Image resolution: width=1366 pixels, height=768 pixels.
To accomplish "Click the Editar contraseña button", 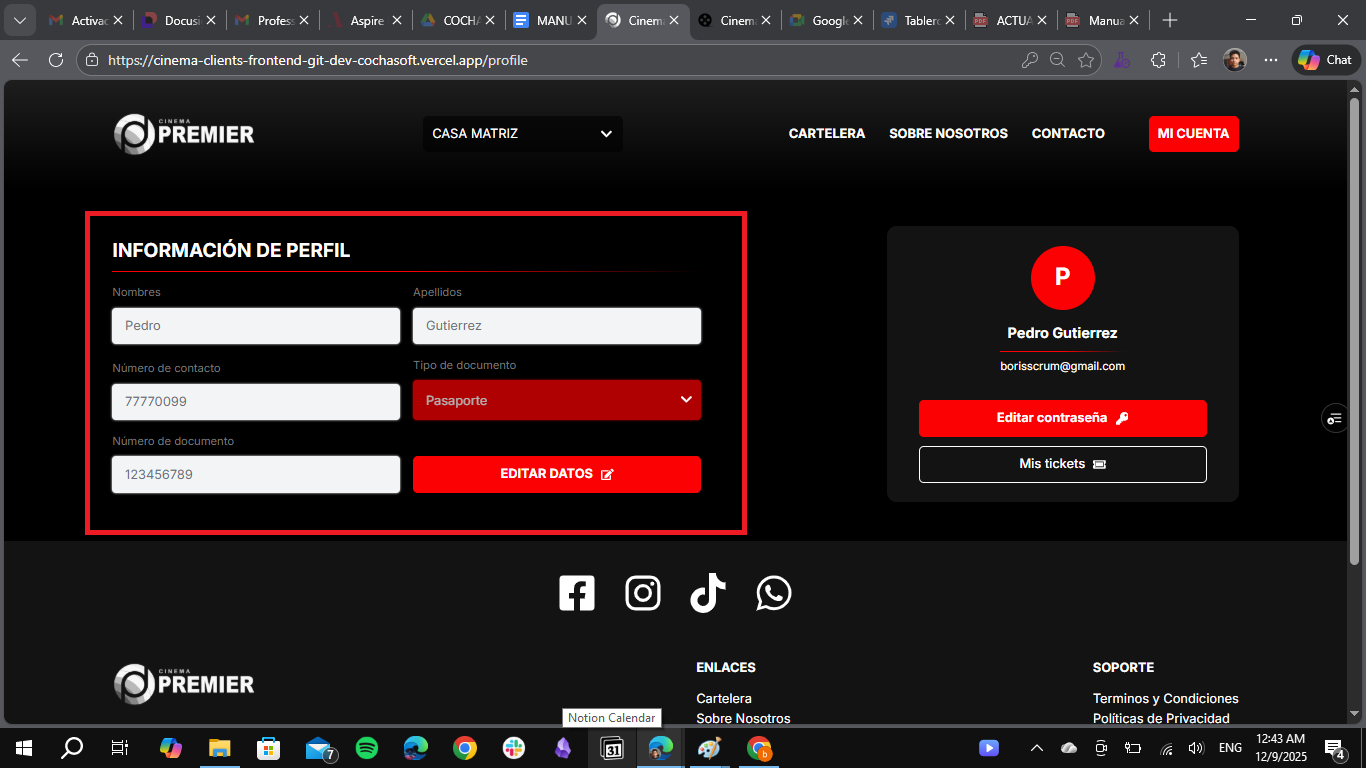I will point(1062,418).
